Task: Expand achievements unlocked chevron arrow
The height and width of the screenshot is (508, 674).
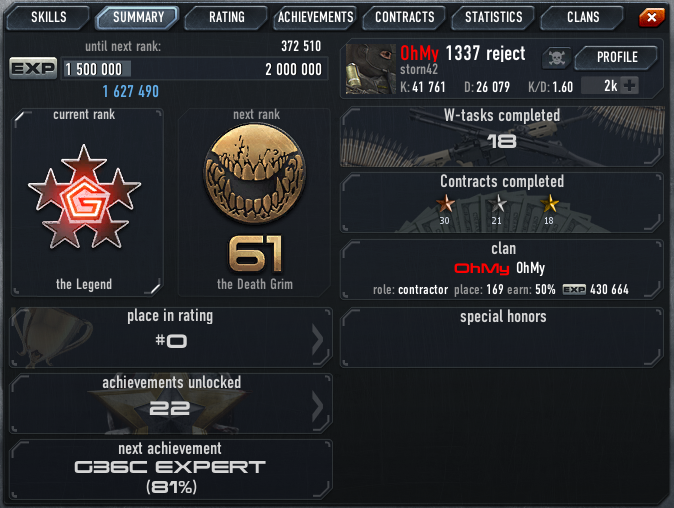Action: click(x=317, y=405)
